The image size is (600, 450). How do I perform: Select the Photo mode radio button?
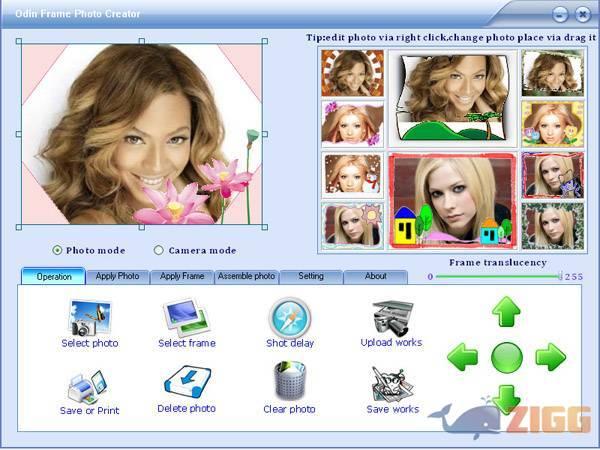[57, 250]
